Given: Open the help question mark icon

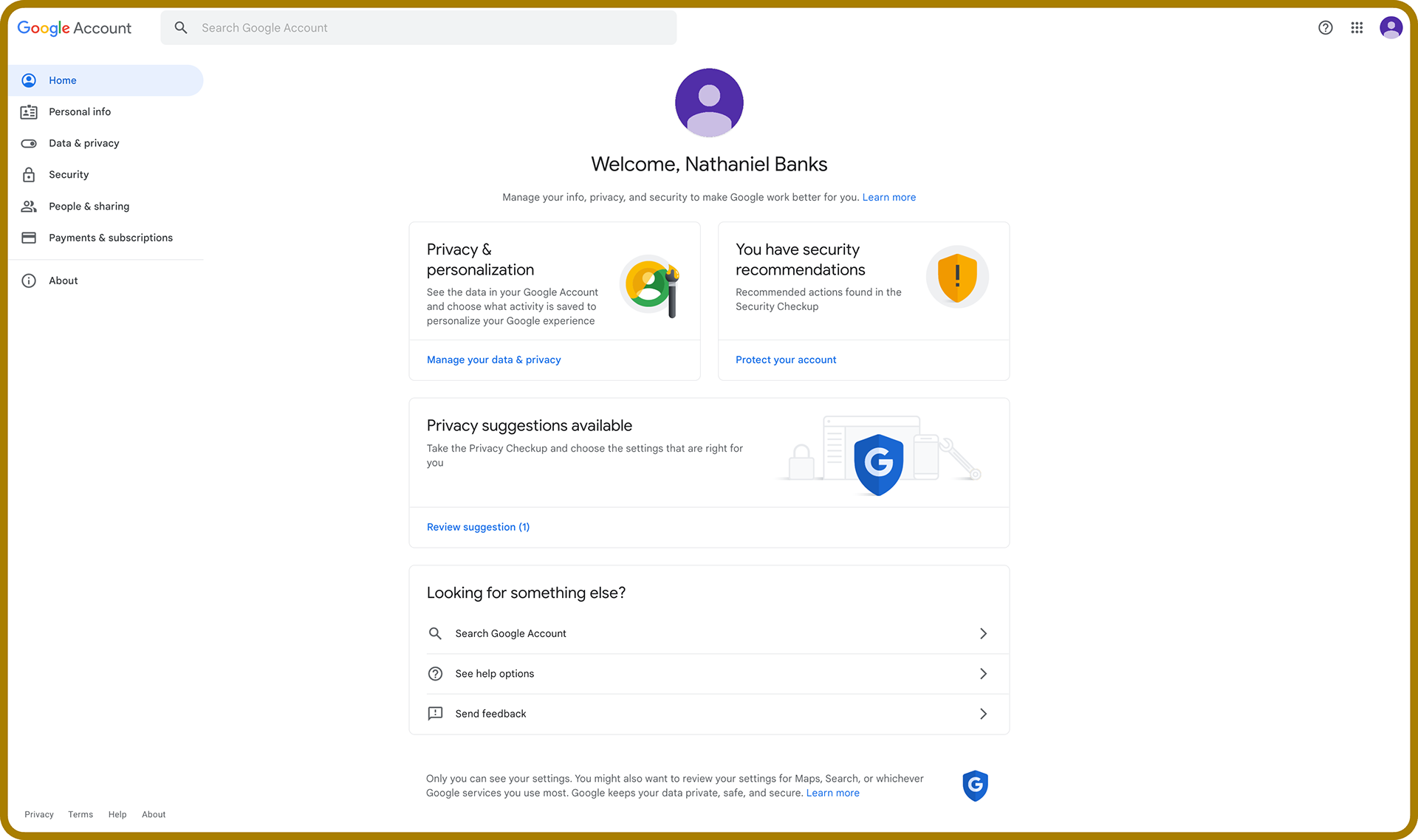Looking at the screenshot, I should [x=1326, y=28].
